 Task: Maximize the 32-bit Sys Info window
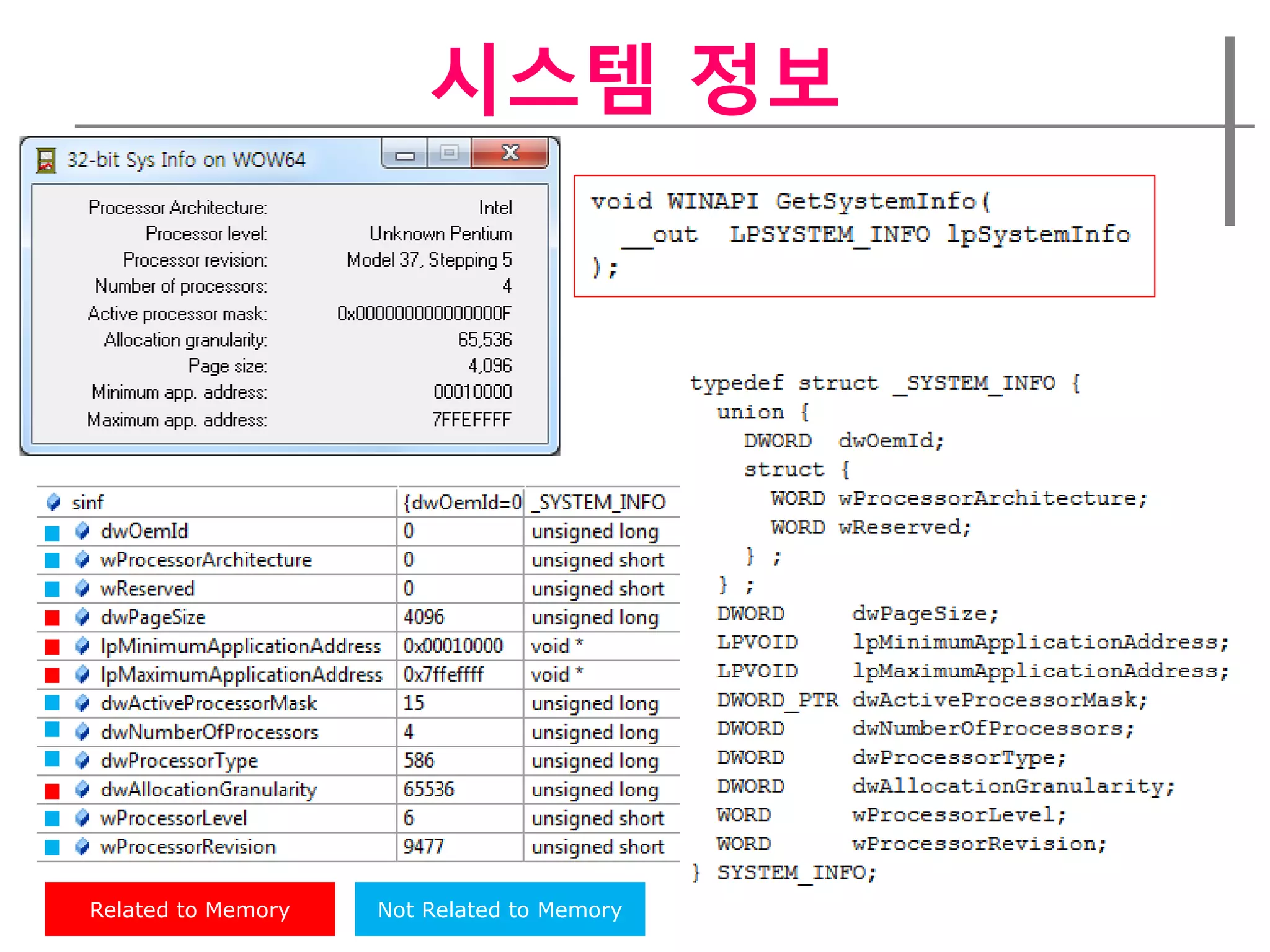tap(450, 152)
